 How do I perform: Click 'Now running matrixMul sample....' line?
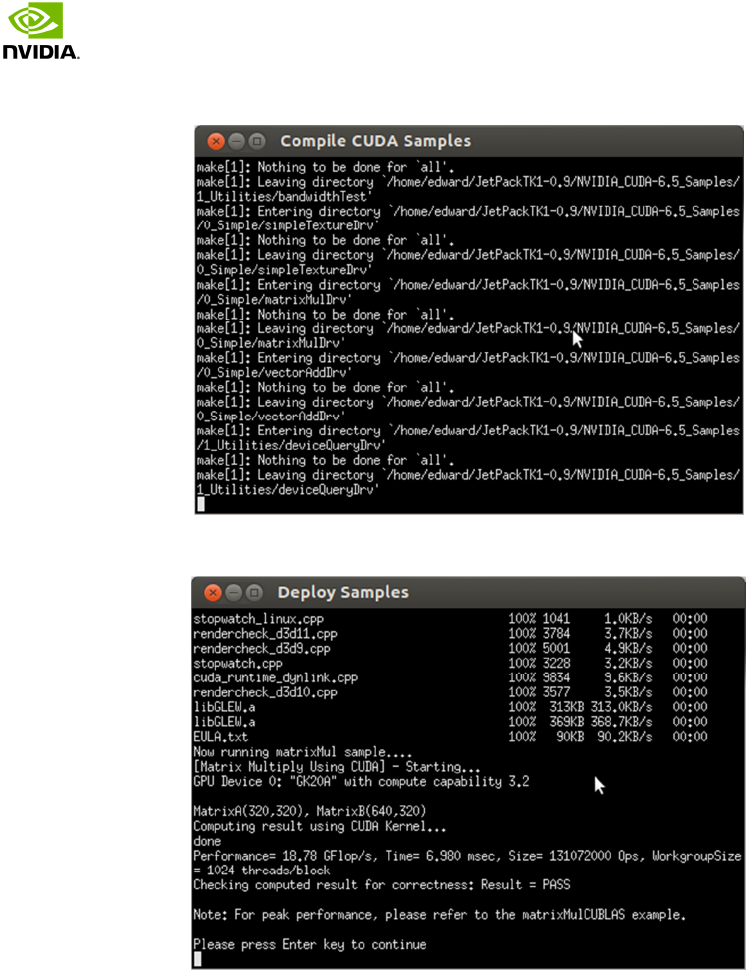[302, 752]
